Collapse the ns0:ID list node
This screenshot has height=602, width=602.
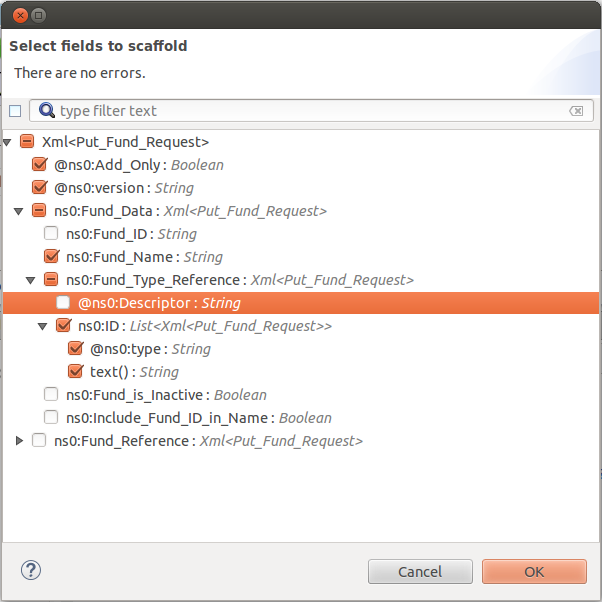[42, 326]
